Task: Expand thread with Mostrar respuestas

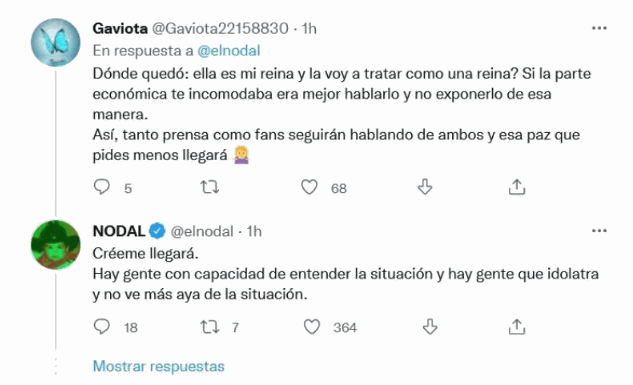Action: coord(159,366)
